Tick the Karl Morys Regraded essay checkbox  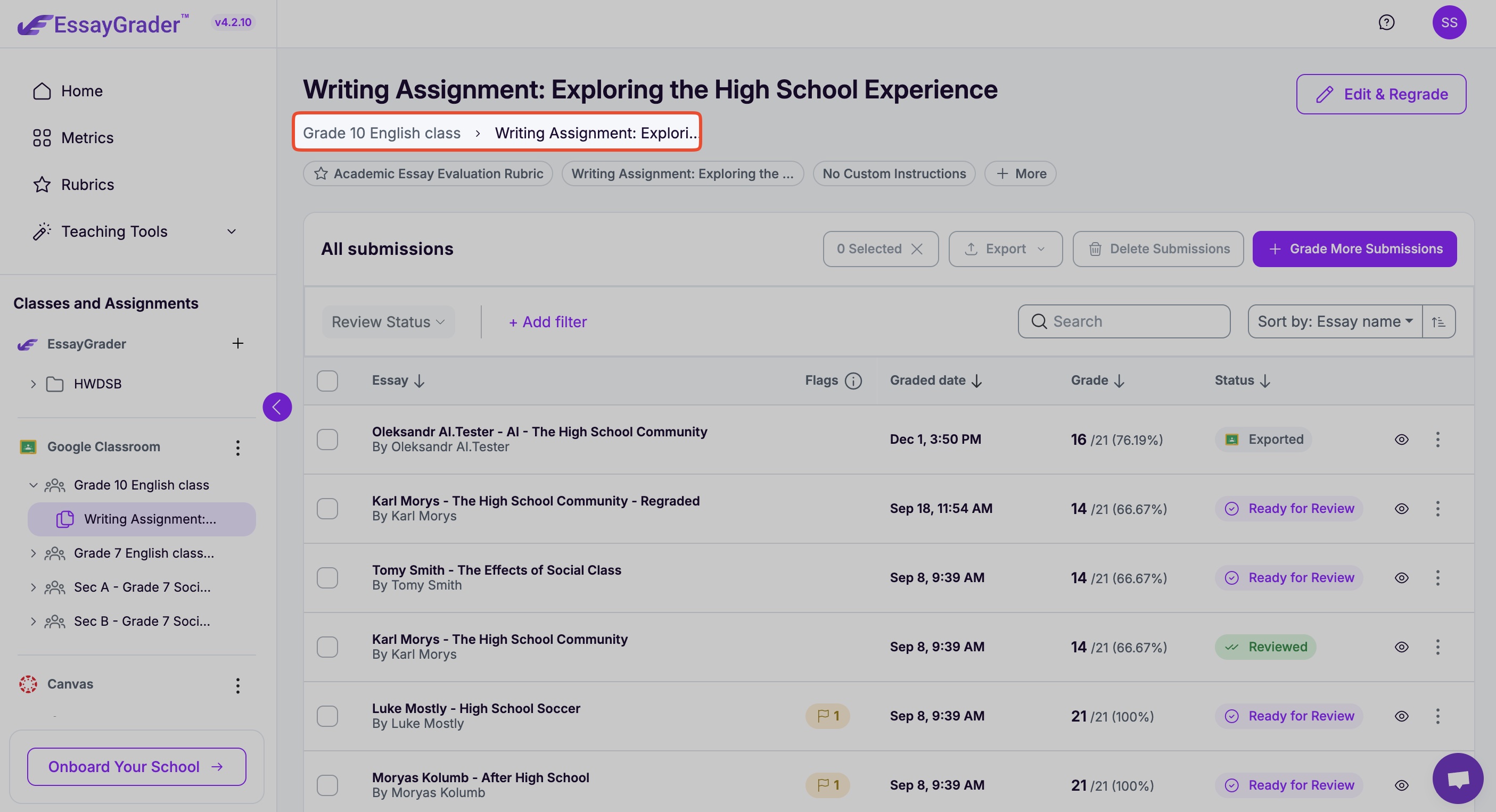pos(327,509)
